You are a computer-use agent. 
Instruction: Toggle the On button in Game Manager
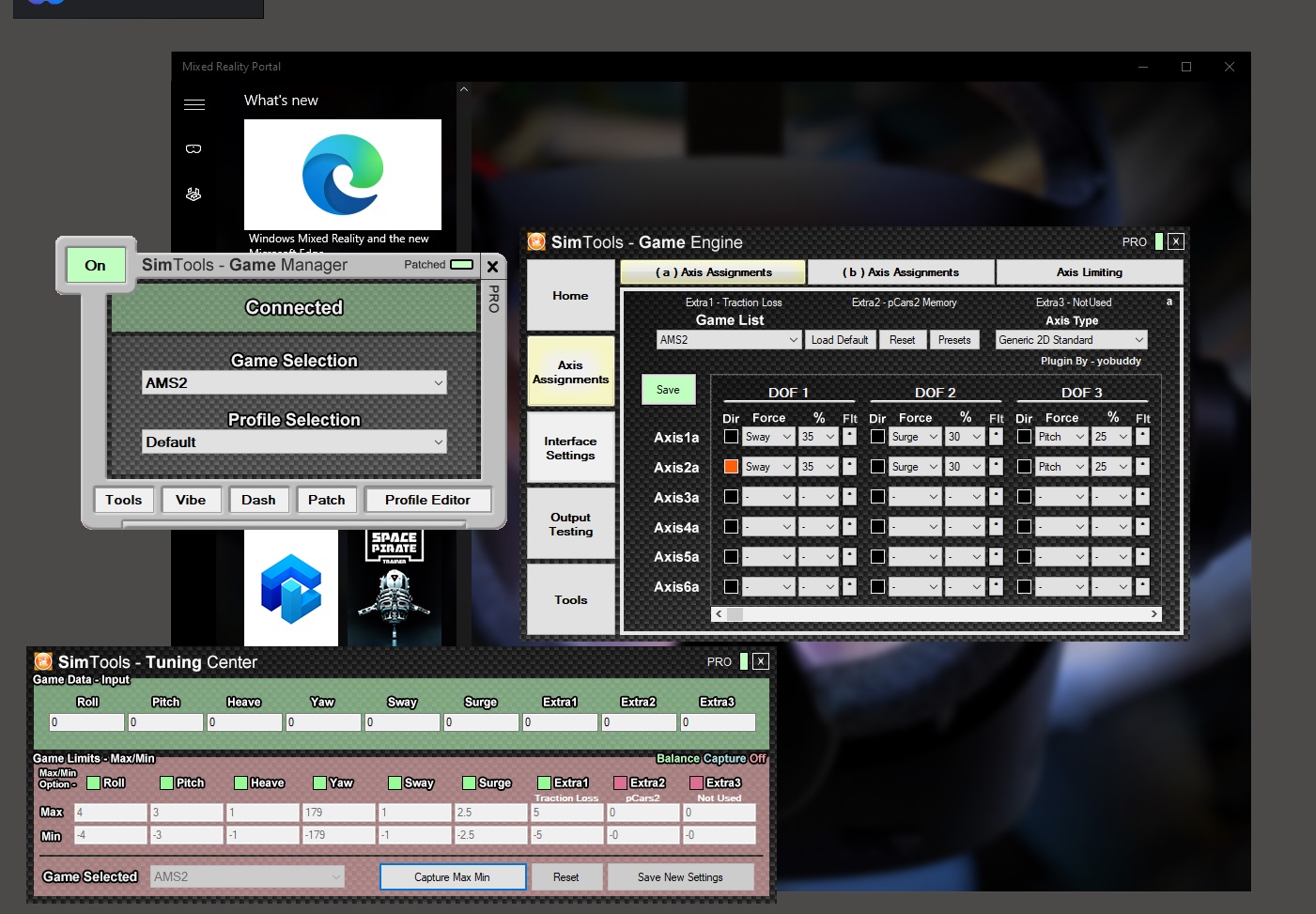(96, 266)
